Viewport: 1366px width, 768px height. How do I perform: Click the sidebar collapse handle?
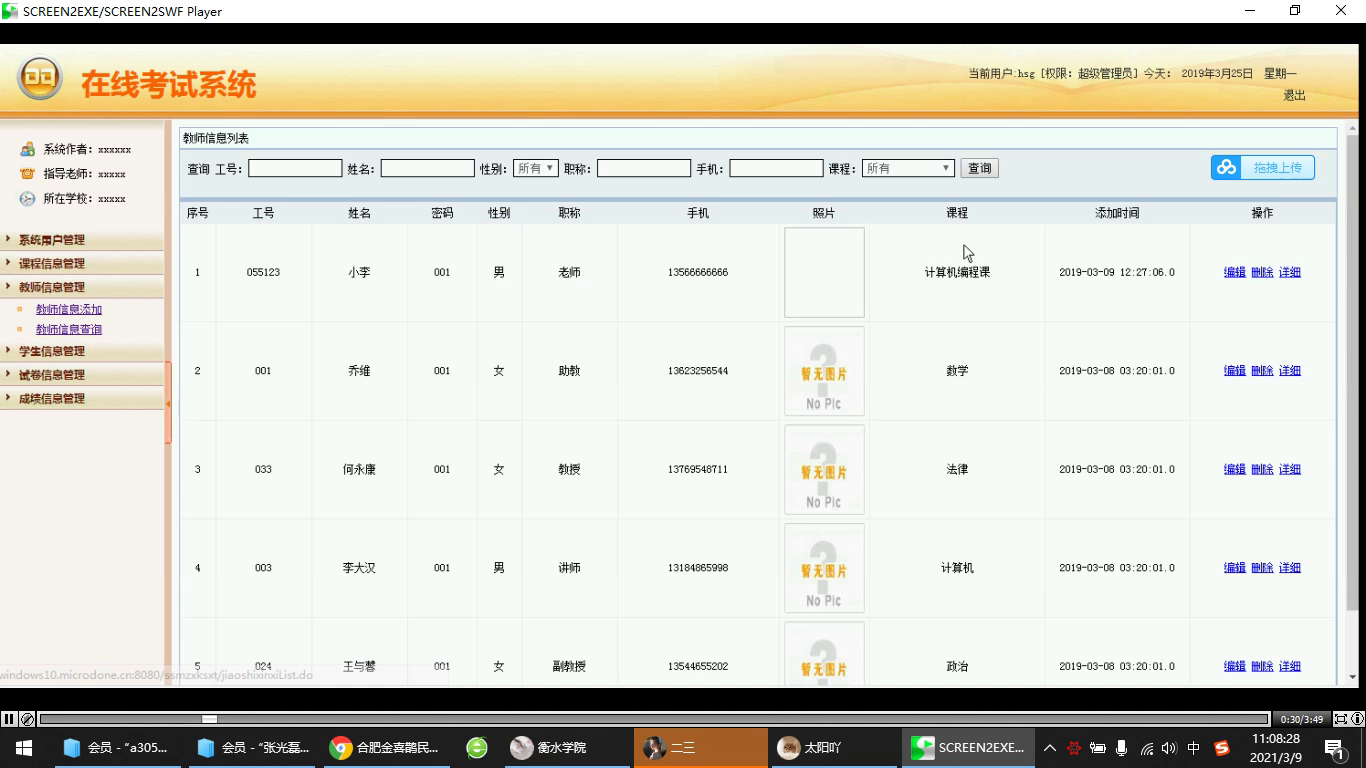[168, 403]
